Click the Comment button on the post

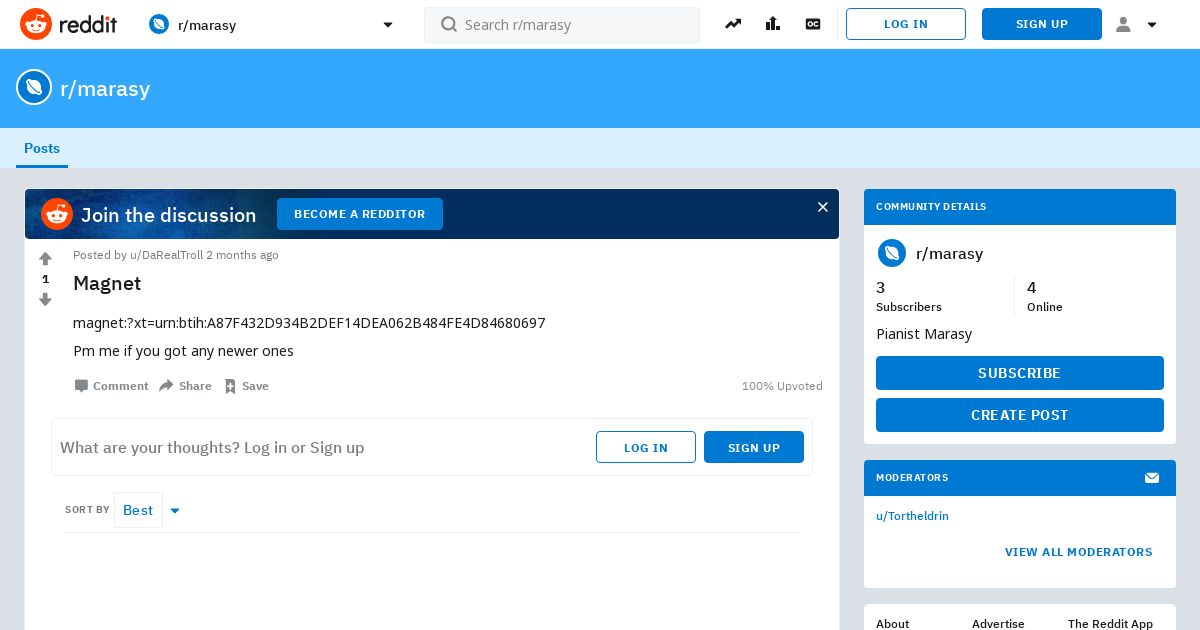pyautogui.click(x=111, y=386)
